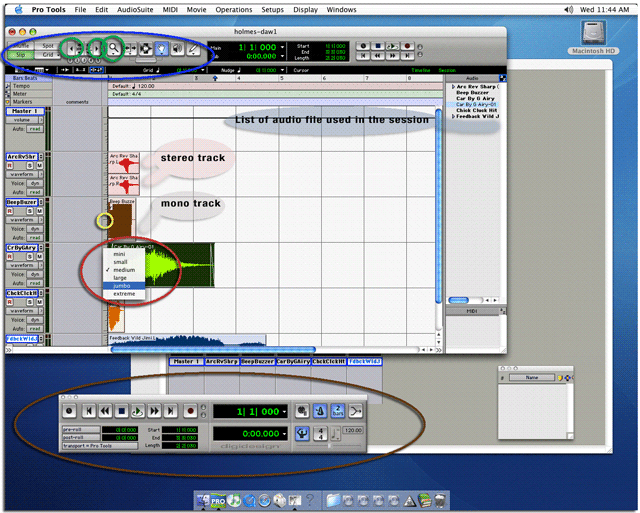640x513 pixels.
Task: Expand Feedback Wild in Audio list
Action: pyautogui.click(x=453, y=116)
